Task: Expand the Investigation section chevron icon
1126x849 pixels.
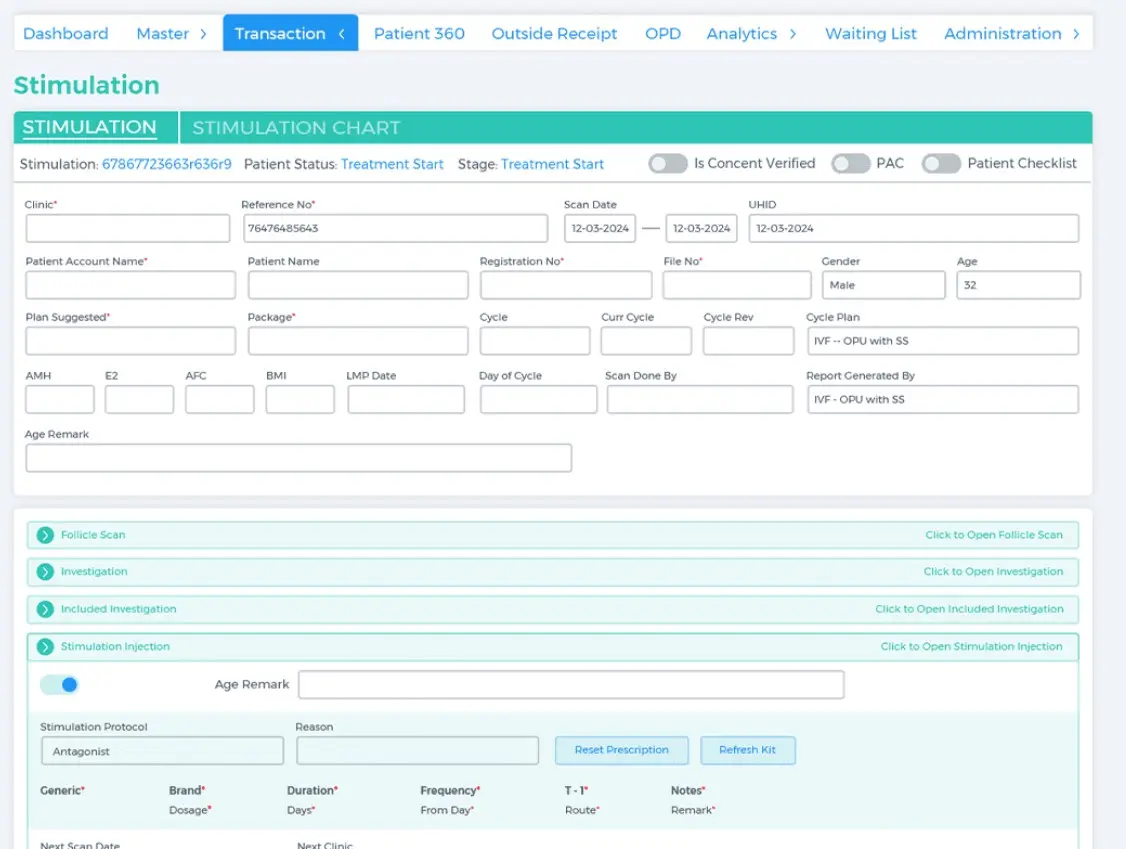Action: click(44, 571)
